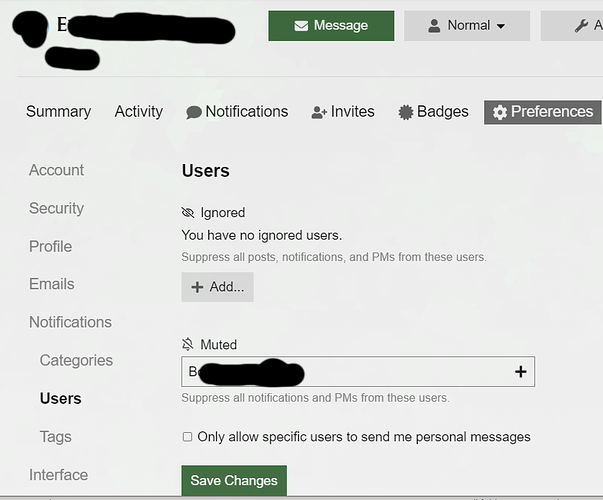This screenshot has height=500, width=603.
Task: Open Notifications section in left sidebar
Action: pyautogui.click(x=70, y=322)
